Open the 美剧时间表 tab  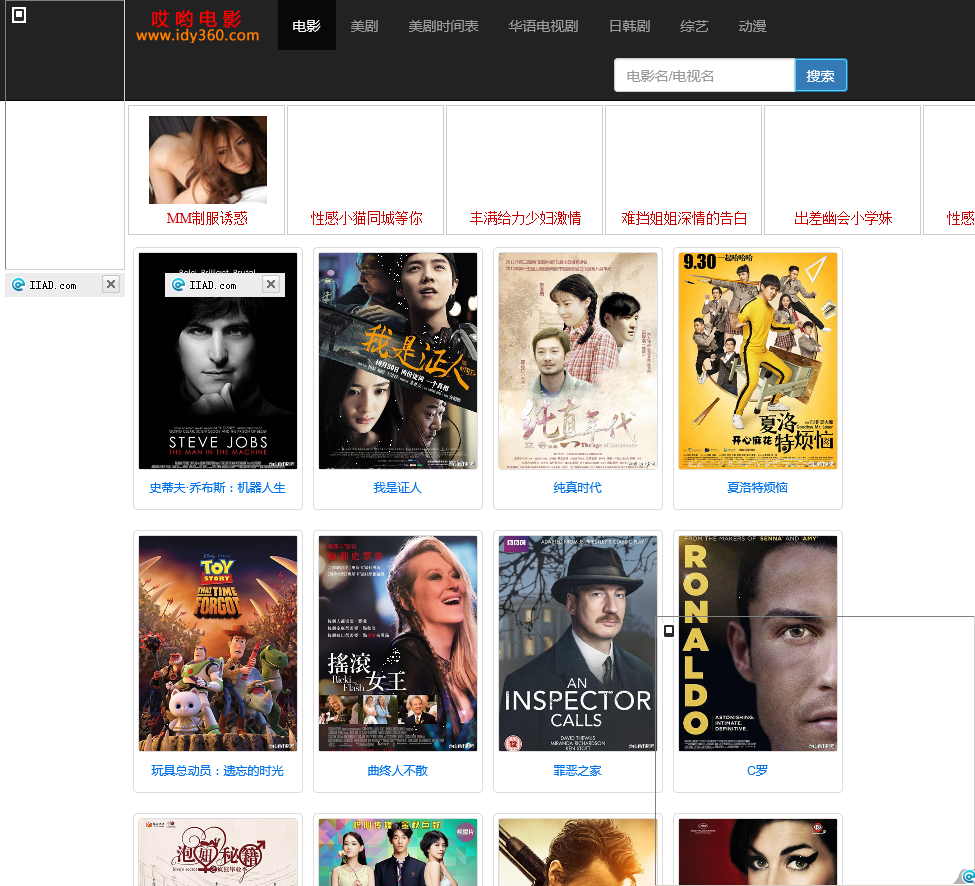(x=443, y=26)
